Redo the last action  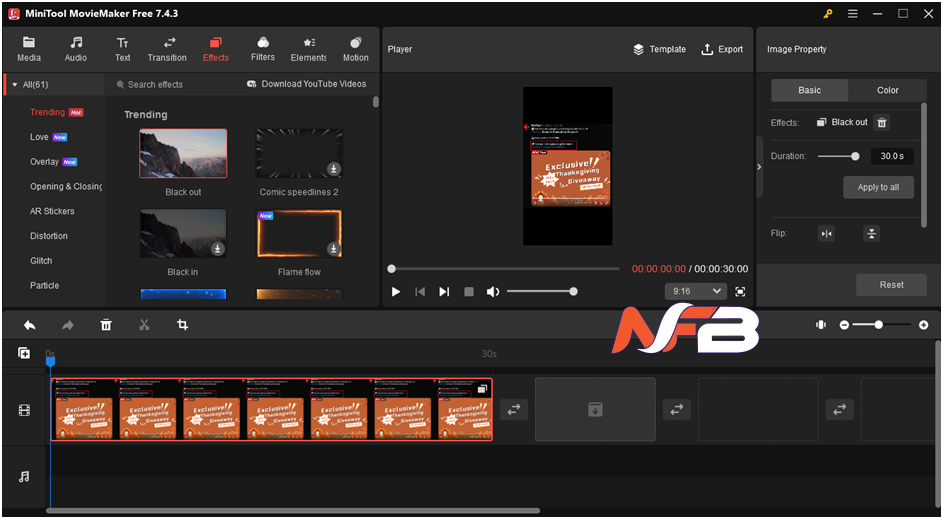click(68, 325)
